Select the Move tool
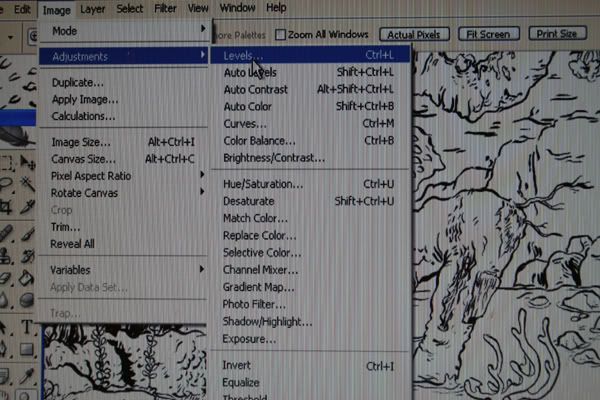 27,163
